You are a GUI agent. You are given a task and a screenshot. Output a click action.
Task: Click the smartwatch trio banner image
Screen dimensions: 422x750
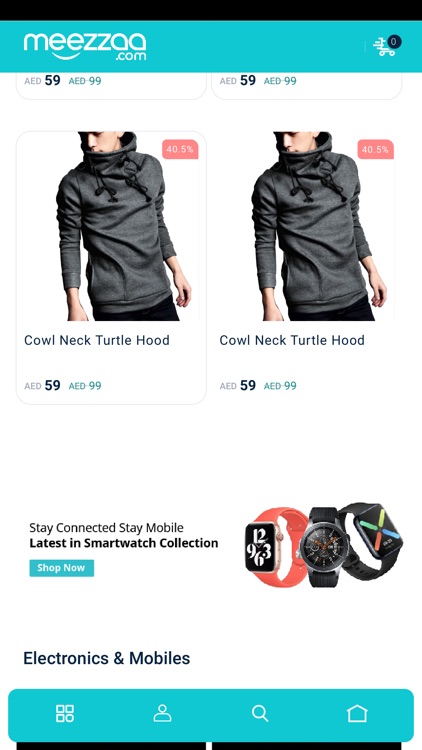pyautogui.click(x=324, y=545)
